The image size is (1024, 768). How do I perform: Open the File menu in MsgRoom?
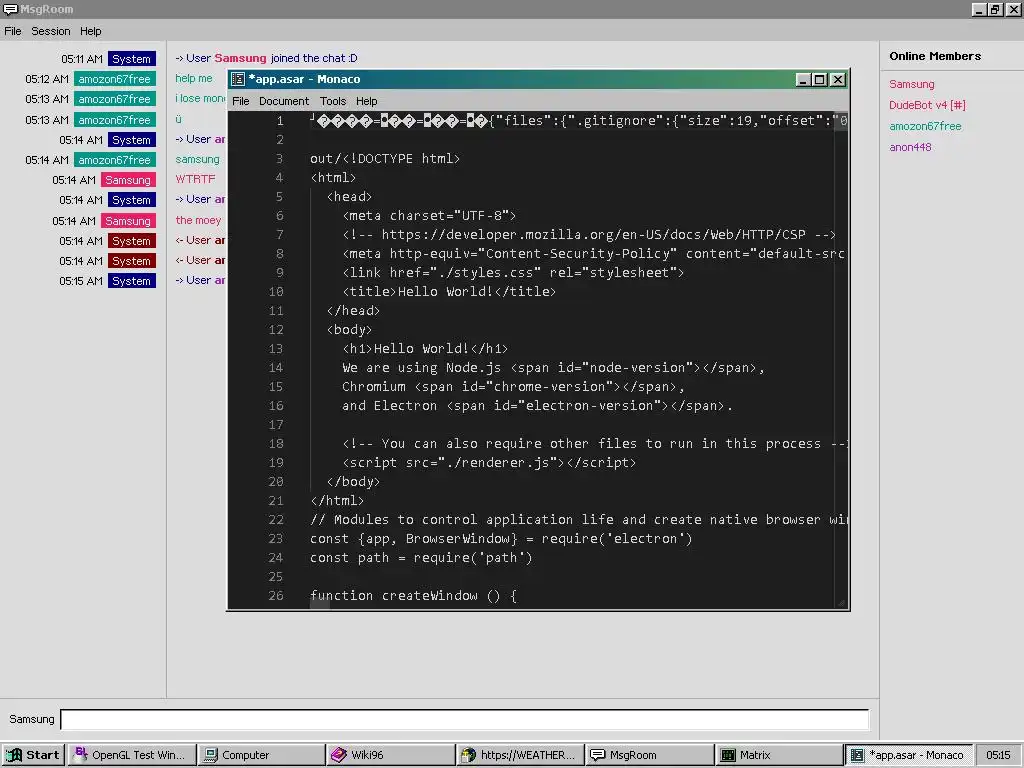click(12, 31)
